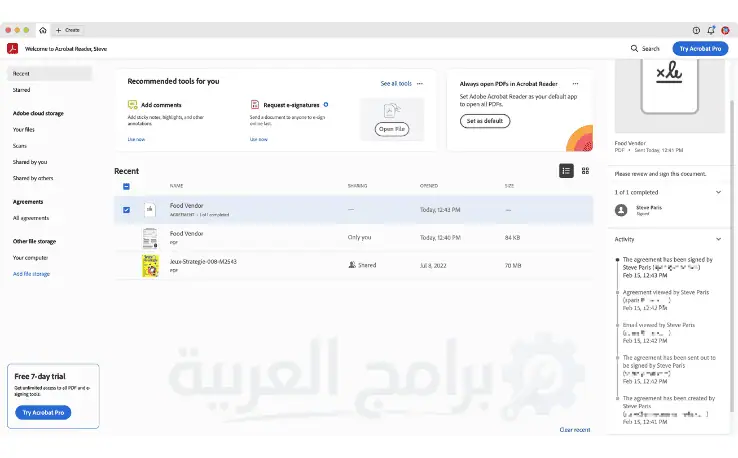This screenshot has width=738, height=458.
Task: Click the Open File button
Action: point(392,129)
